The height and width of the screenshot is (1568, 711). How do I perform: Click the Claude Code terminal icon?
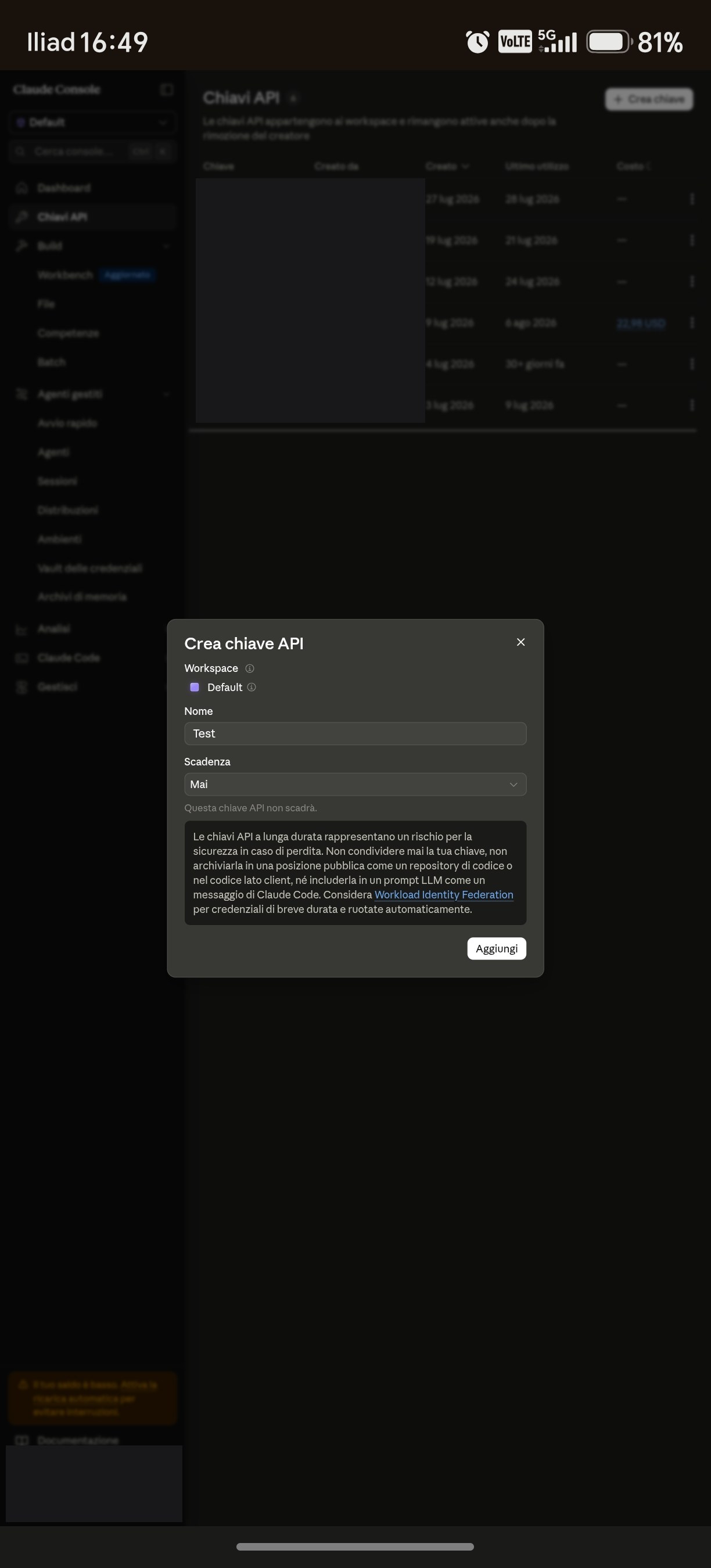(x=22, y=658)
